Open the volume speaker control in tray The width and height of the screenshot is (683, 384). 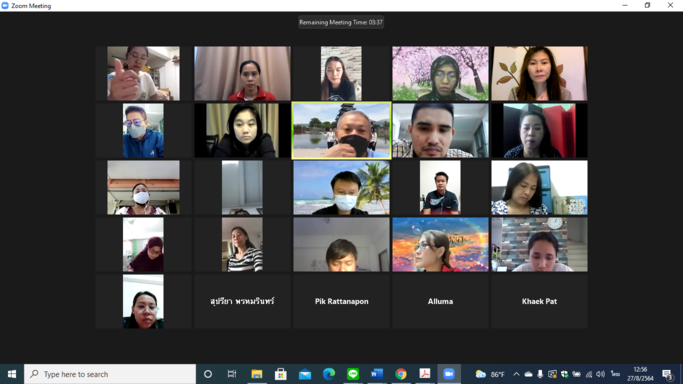[601, 374]
